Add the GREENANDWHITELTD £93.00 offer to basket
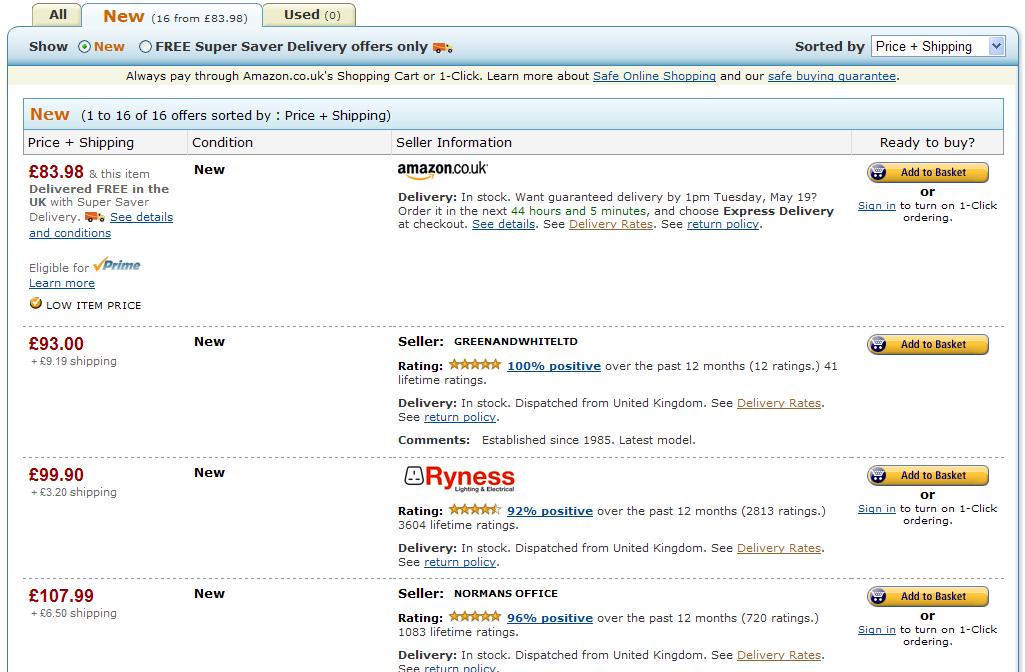 [x=928, y=344]
